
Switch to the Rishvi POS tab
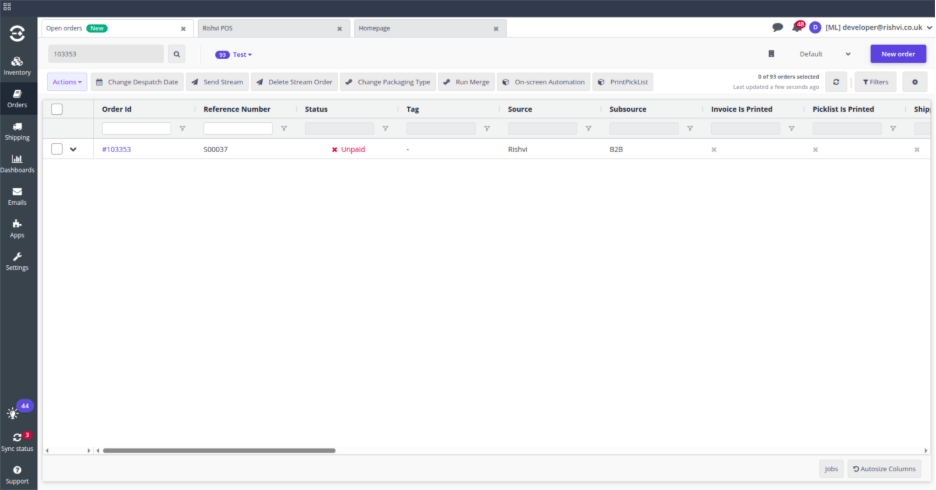pos(270,28)
